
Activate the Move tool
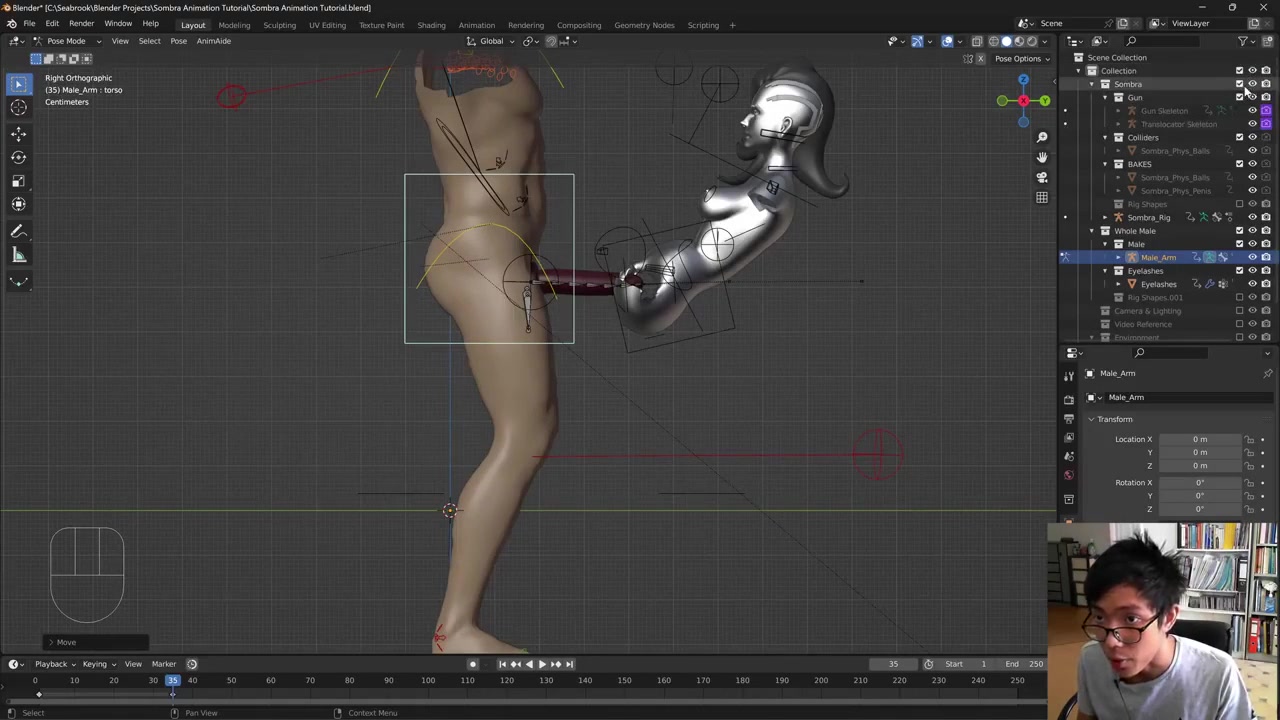18,133
